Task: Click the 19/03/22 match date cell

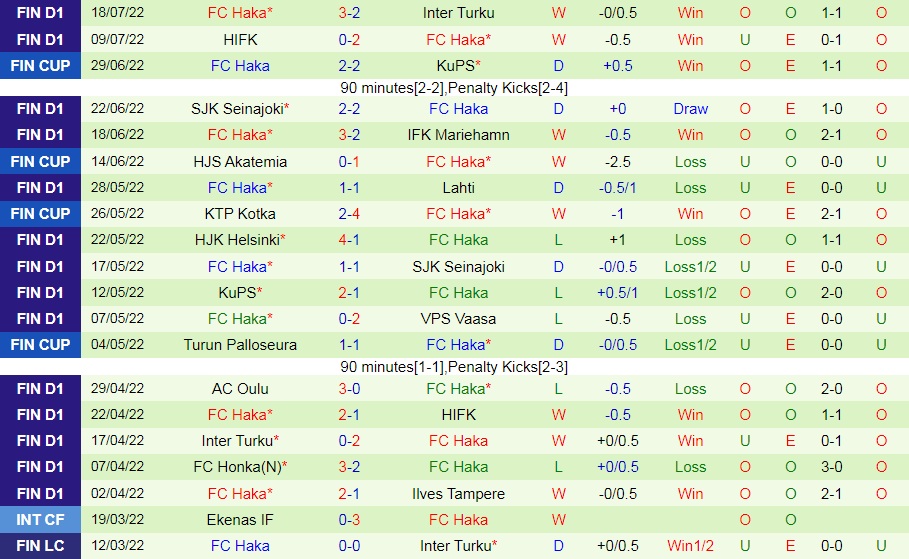Action: (120, 520)
